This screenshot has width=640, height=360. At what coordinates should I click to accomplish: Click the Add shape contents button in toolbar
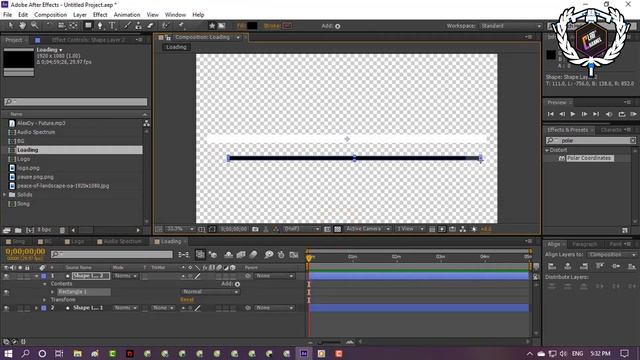click(x=338, y=26)
